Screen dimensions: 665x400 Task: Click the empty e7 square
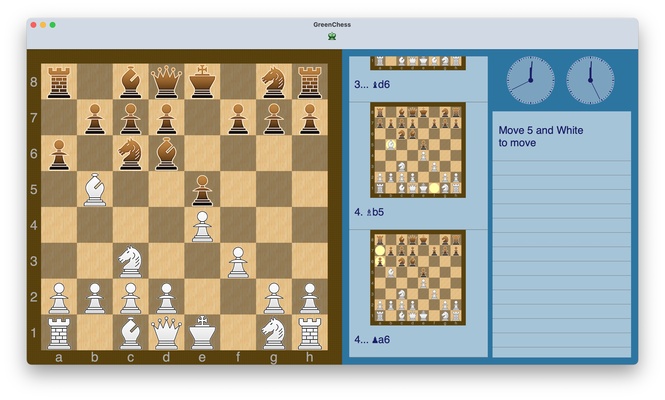[x=202, y=117]
